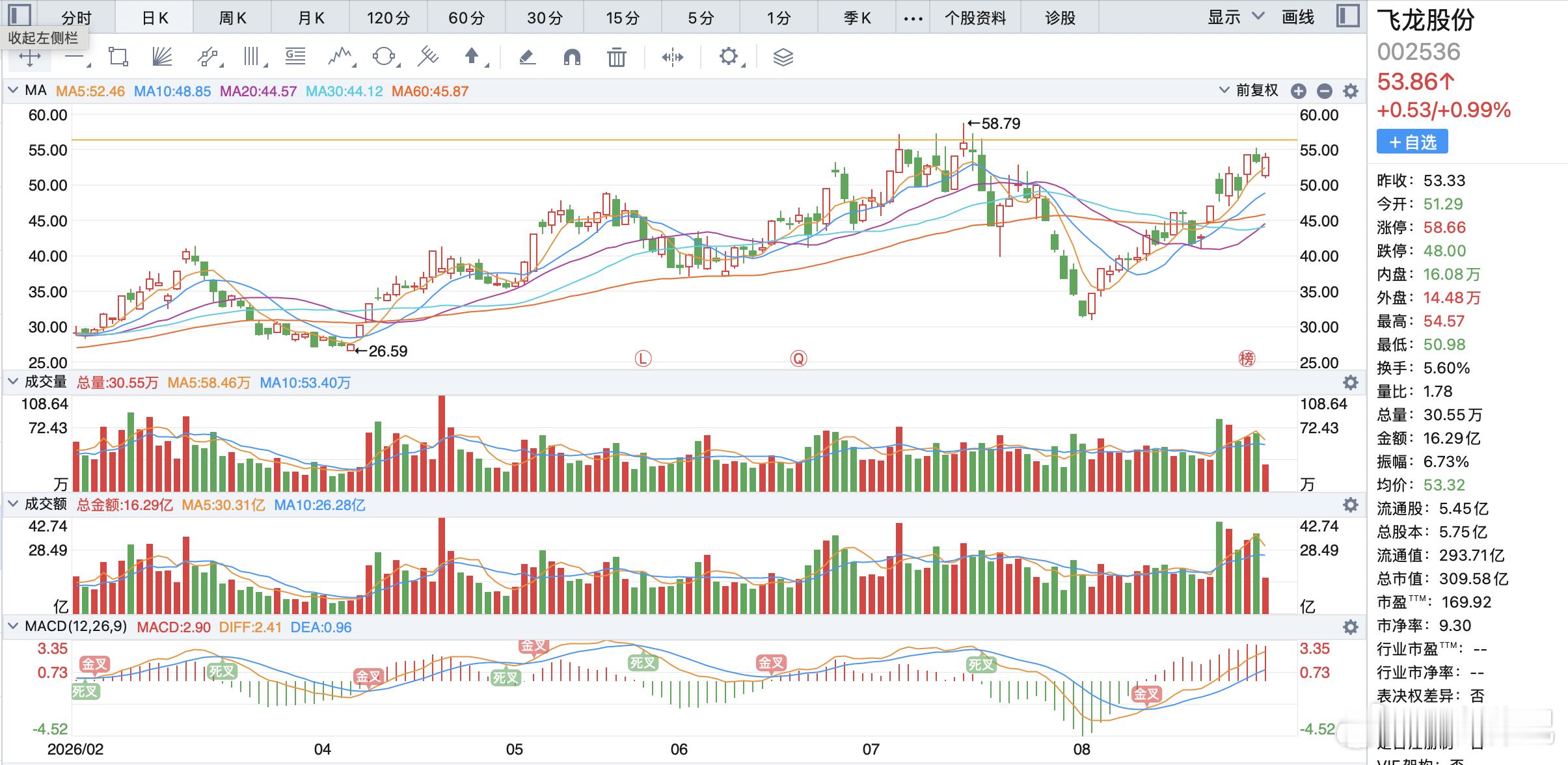Click the MA5:52.46 indicator label
Viewport: 1568px width, 765px height.
pos(90,92)
